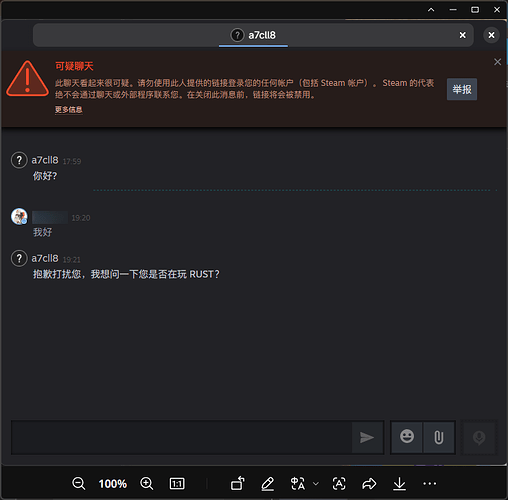Viewport: 508px width, 500px height.
Task: Set image to actual size 1:1
Action: point(177,483)
